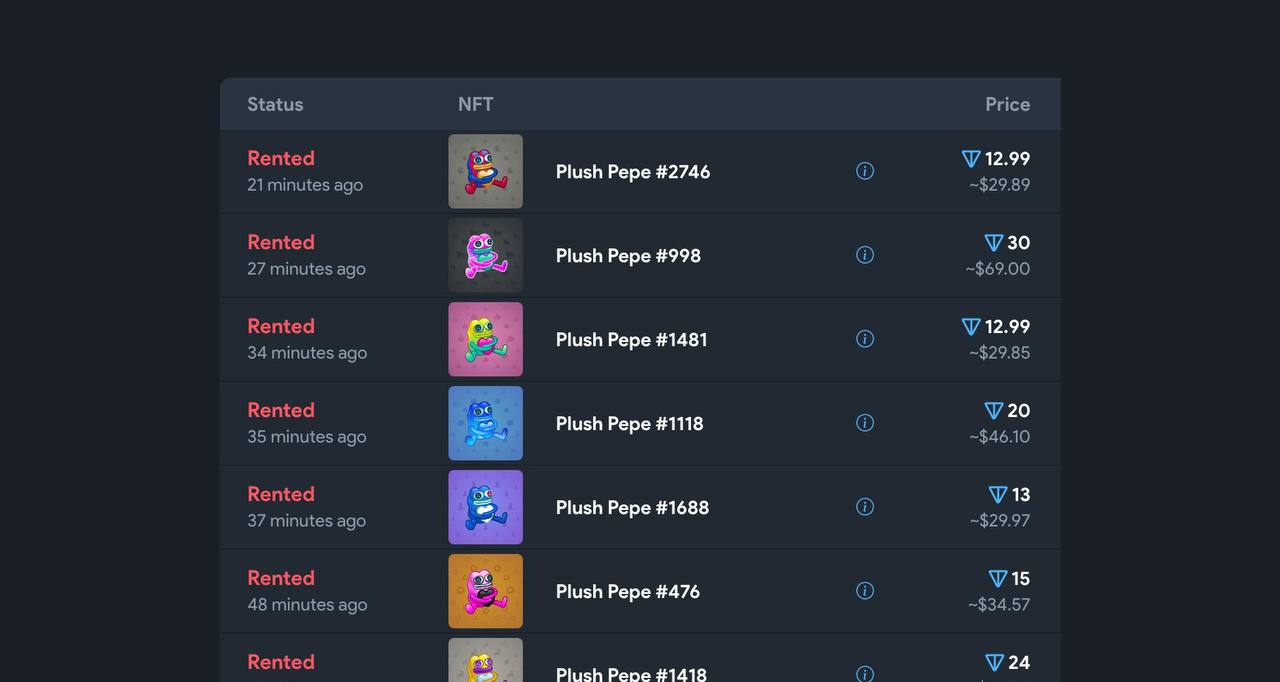This screenshot has height=682, width=1280.
Task: View details icon for Plush Pepe #1118
Action: pyautogui.click(x=865, y=423)
